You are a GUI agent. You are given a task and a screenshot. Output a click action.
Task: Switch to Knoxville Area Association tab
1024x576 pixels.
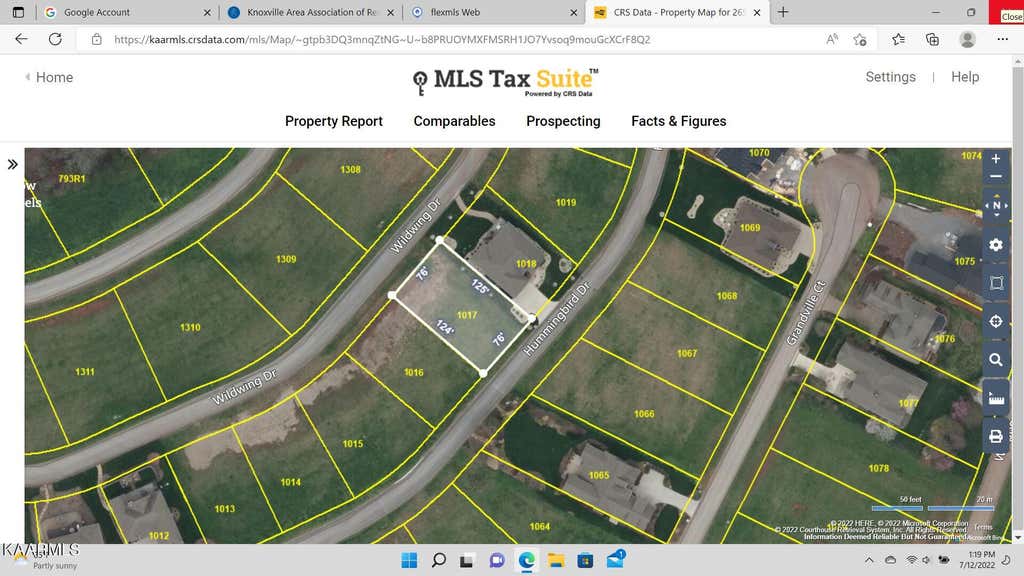[312, 12]
